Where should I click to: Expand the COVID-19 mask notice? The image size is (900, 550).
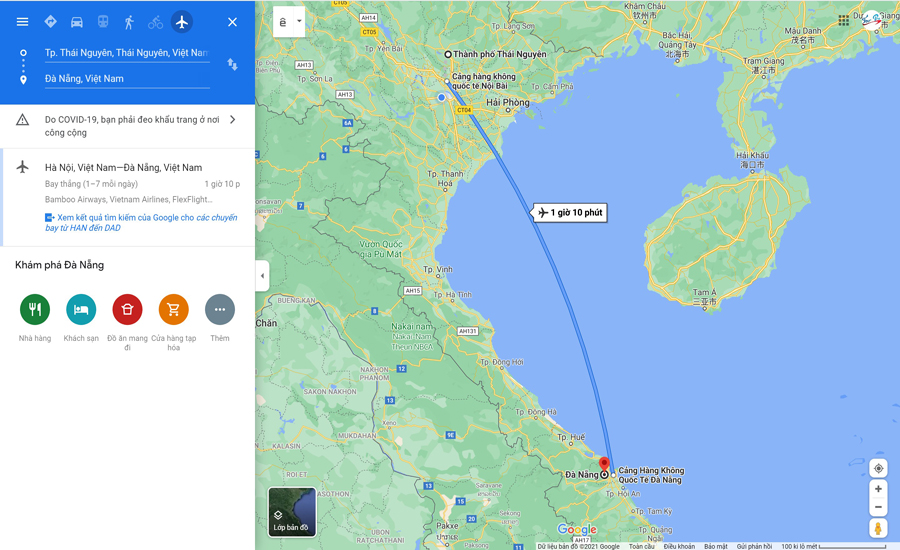[x=127, y=126]
